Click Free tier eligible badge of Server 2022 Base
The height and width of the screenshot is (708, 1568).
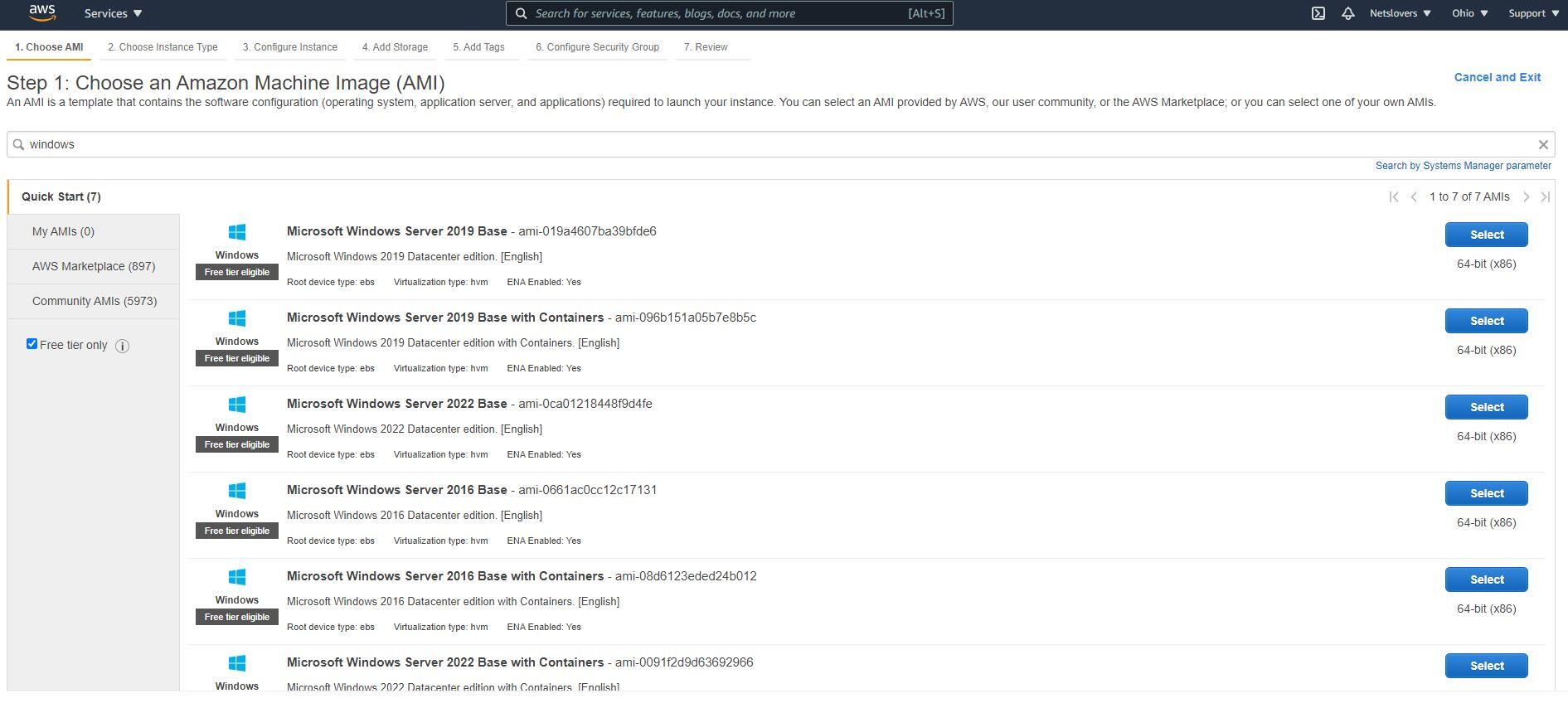(237, 444)
